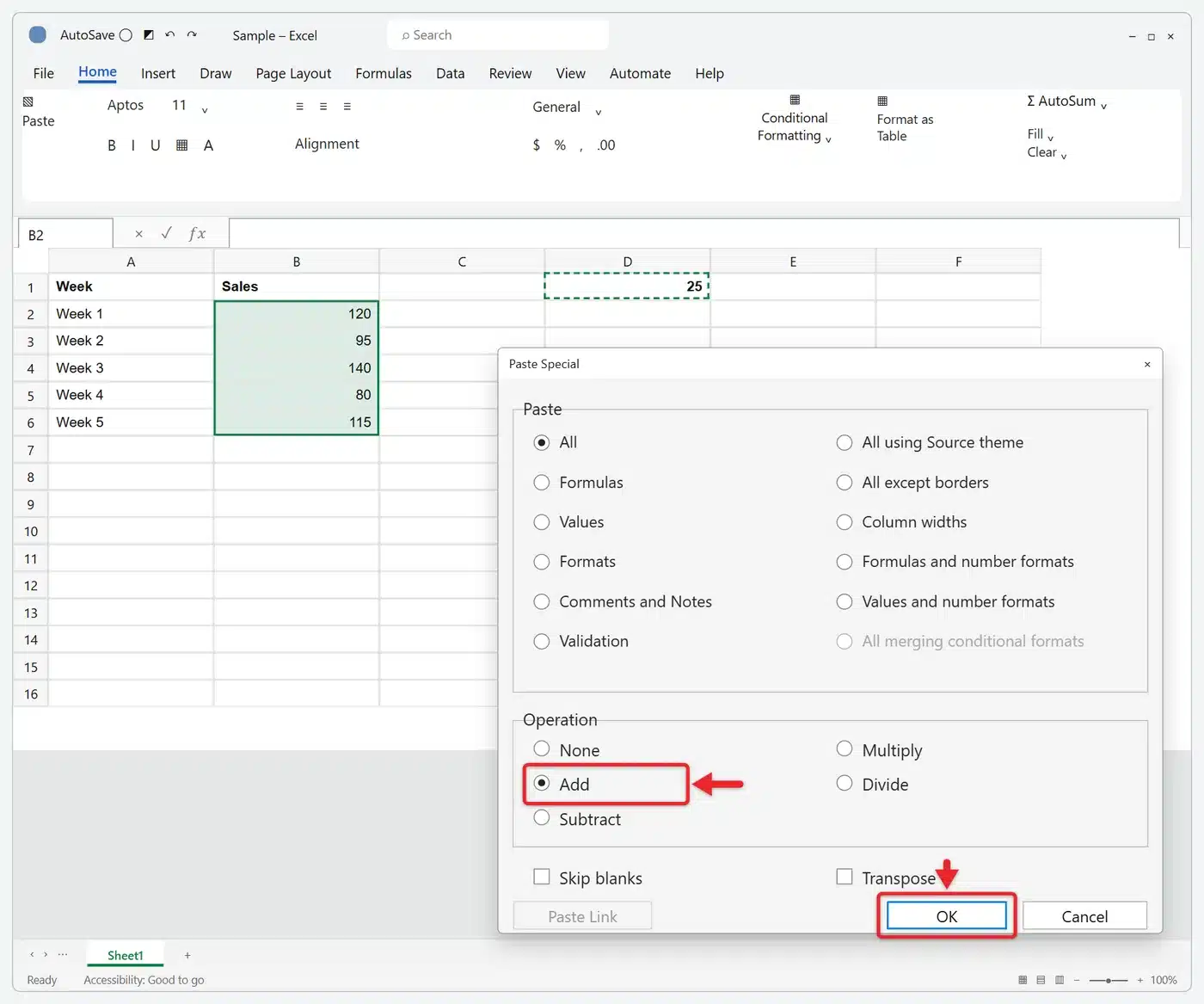Switch to the Formulas ribbon tab

384,74
